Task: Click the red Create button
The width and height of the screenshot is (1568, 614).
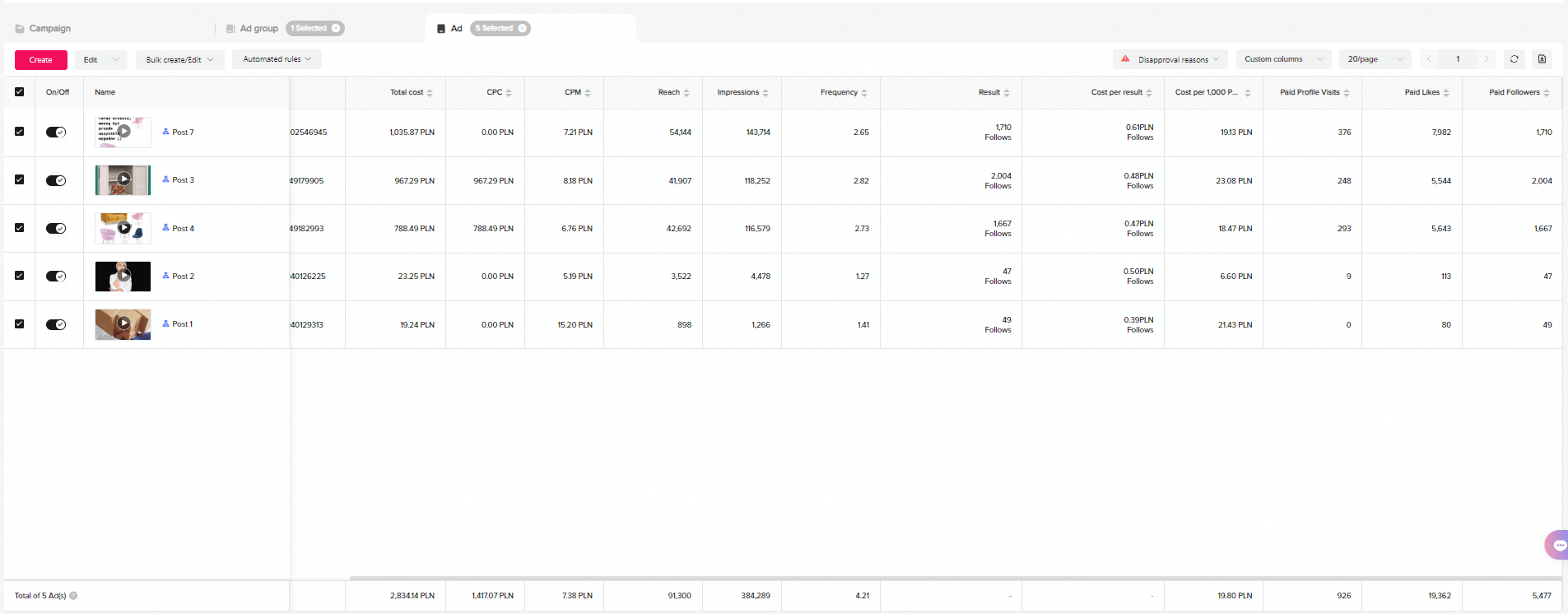Action: coord(40,59)
